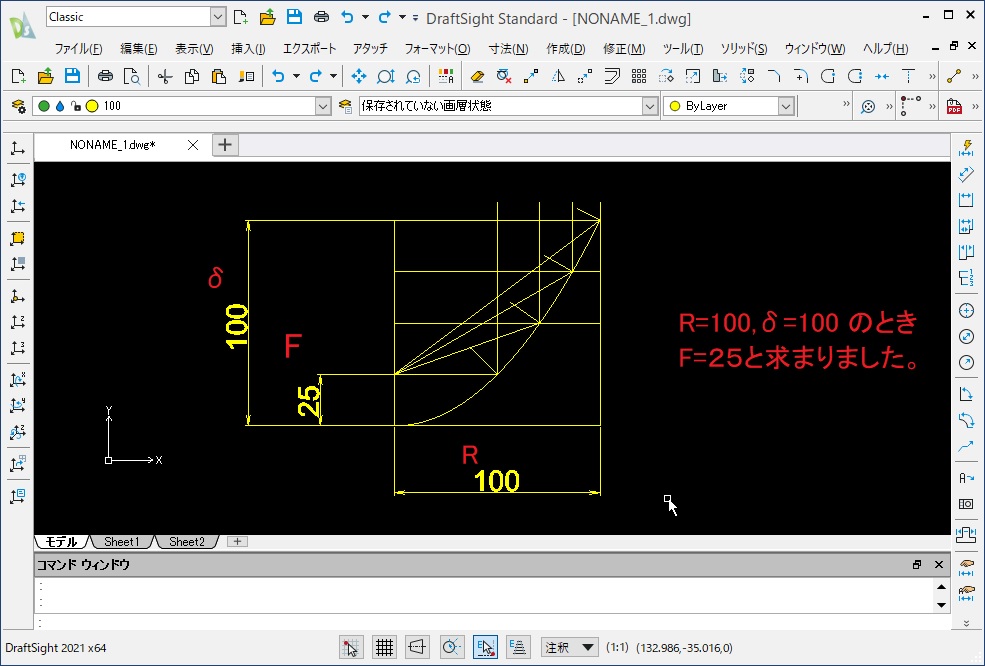The image size is (985, 666).
Task: Open the Classic workspace dropdown
Action: [217, 17]
